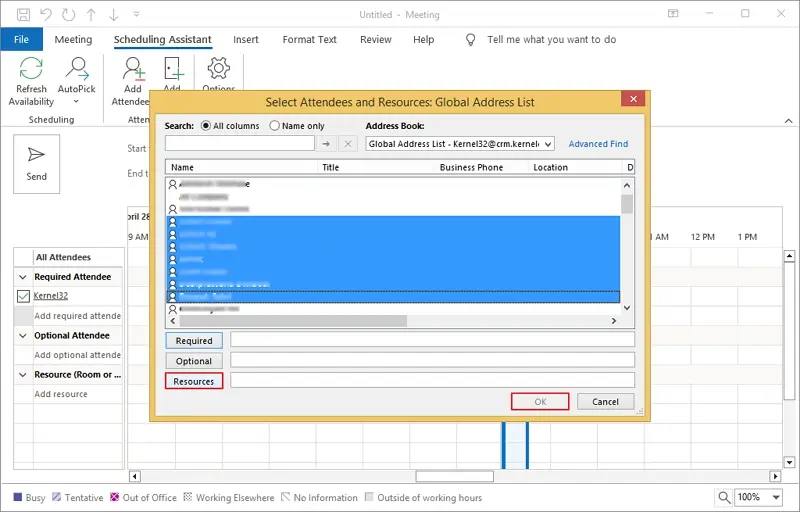
Task: Confirm with the OK button
Action: point(540,402)
